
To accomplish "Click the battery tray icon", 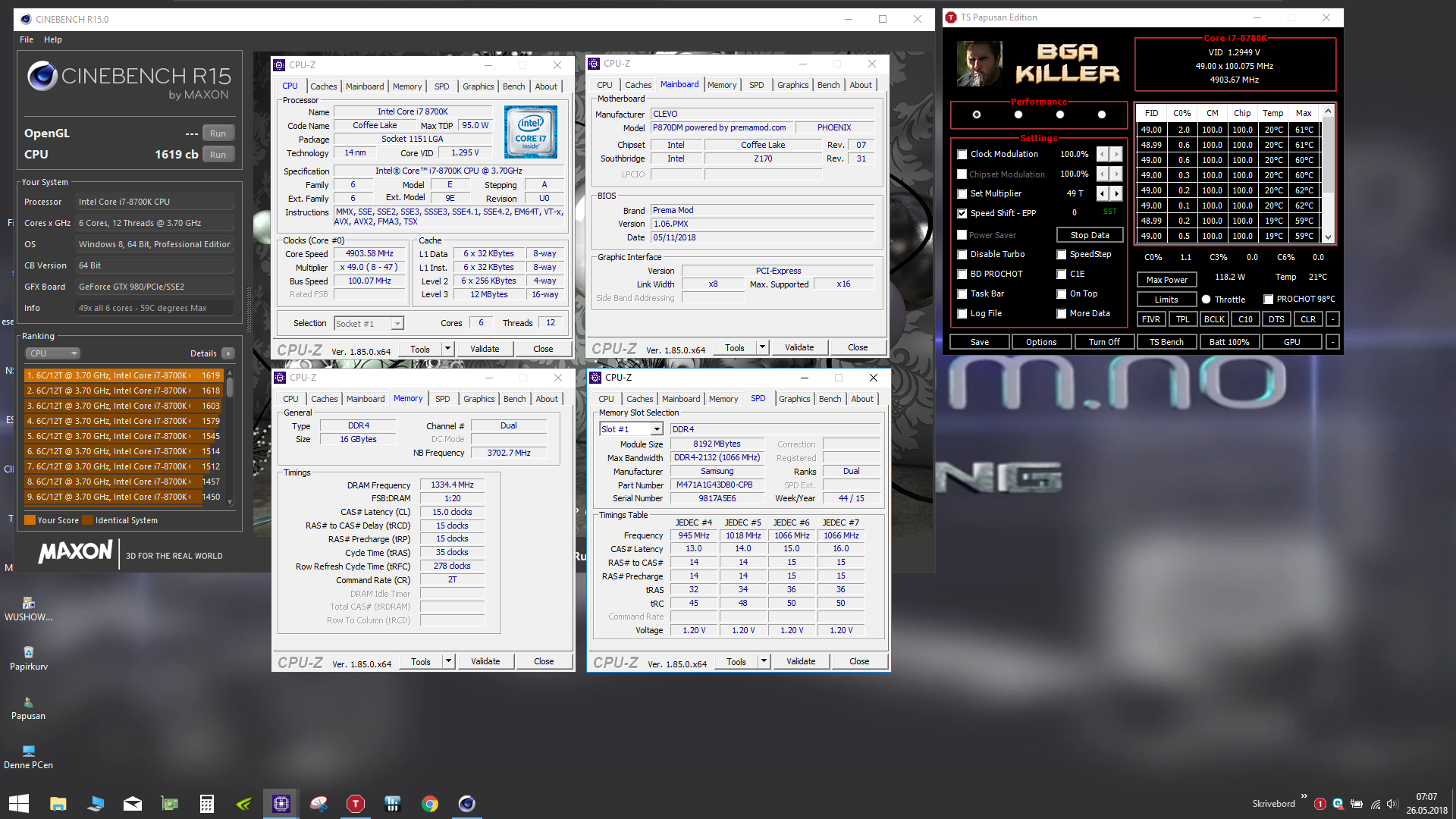I will click(x=1357, y=804).
